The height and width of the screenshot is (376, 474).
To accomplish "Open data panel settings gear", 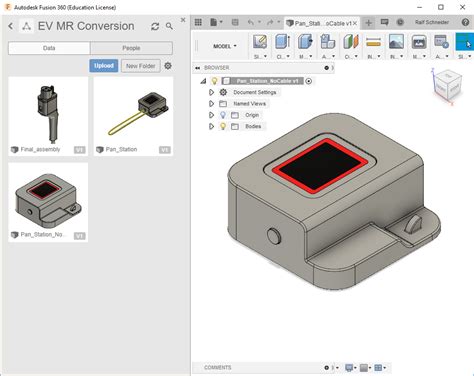I will coord(168,66).
